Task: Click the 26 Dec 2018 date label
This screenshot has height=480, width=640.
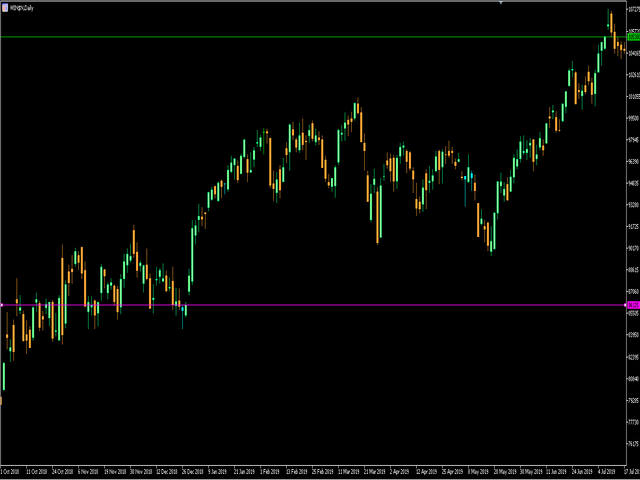Action: [192, 471]
